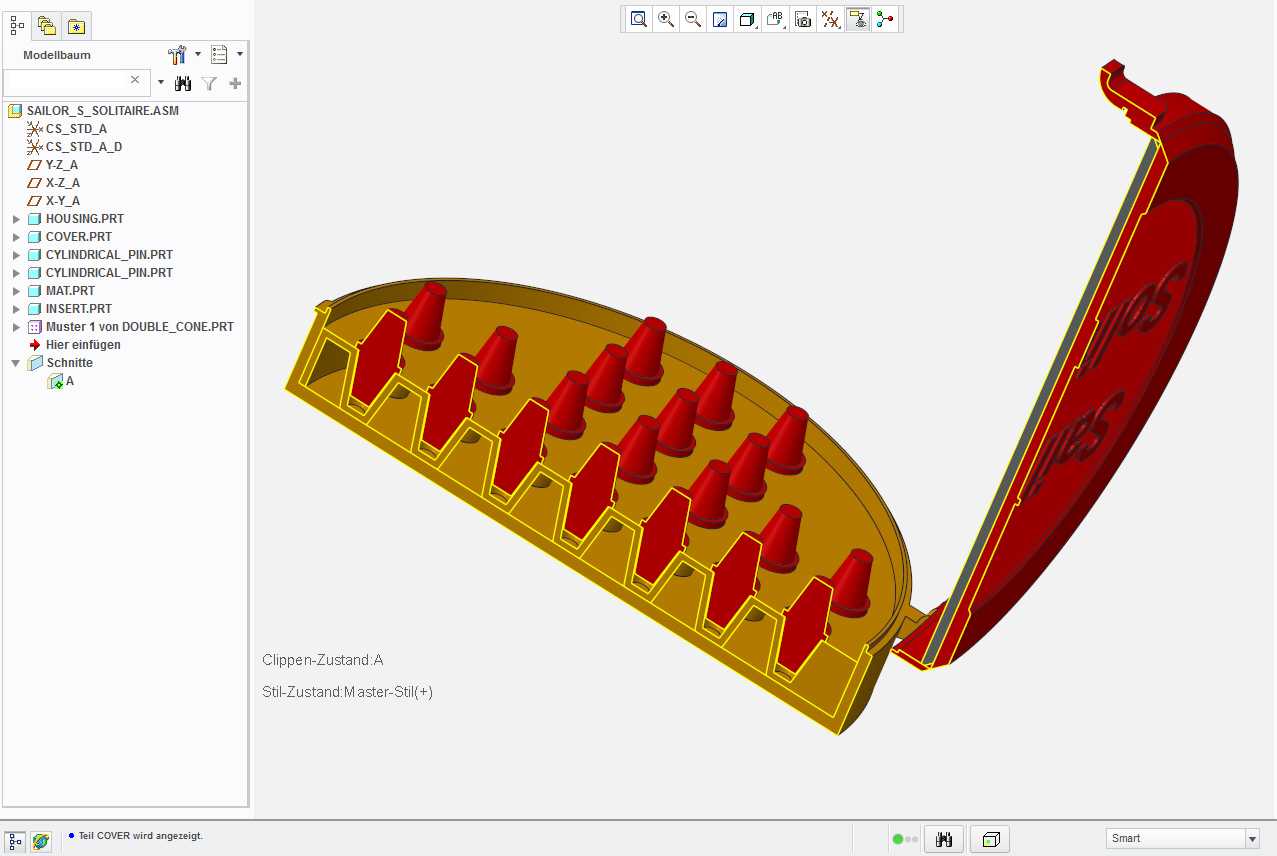Expand the first CYLINDRICAL_PIN.PRT node
The height and width of the screenshot is (856, 1277).
16,255
